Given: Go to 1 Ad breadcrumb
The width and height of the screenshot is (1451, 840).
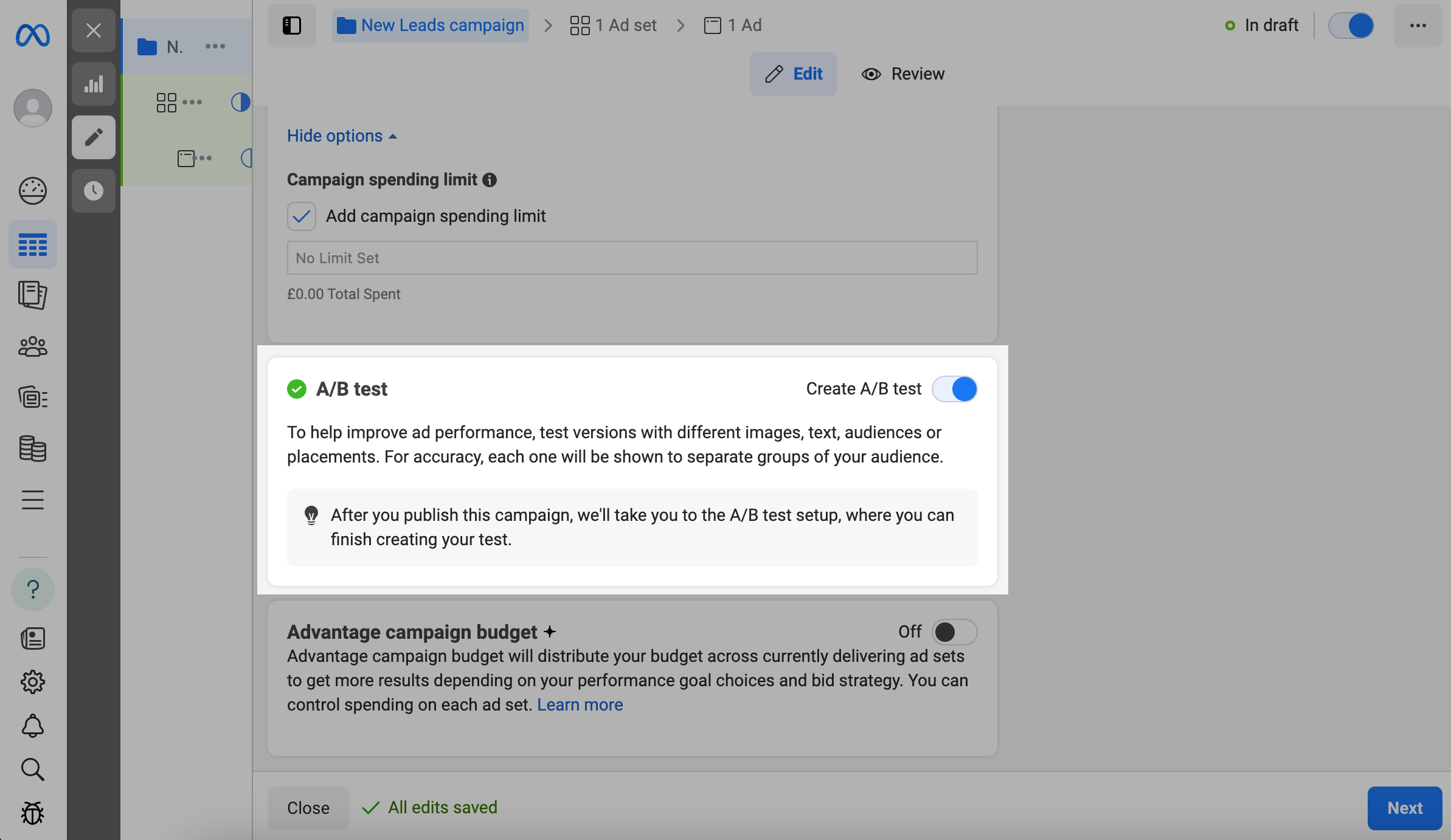Looking at the screenshot, I should (x=732, y=26).
